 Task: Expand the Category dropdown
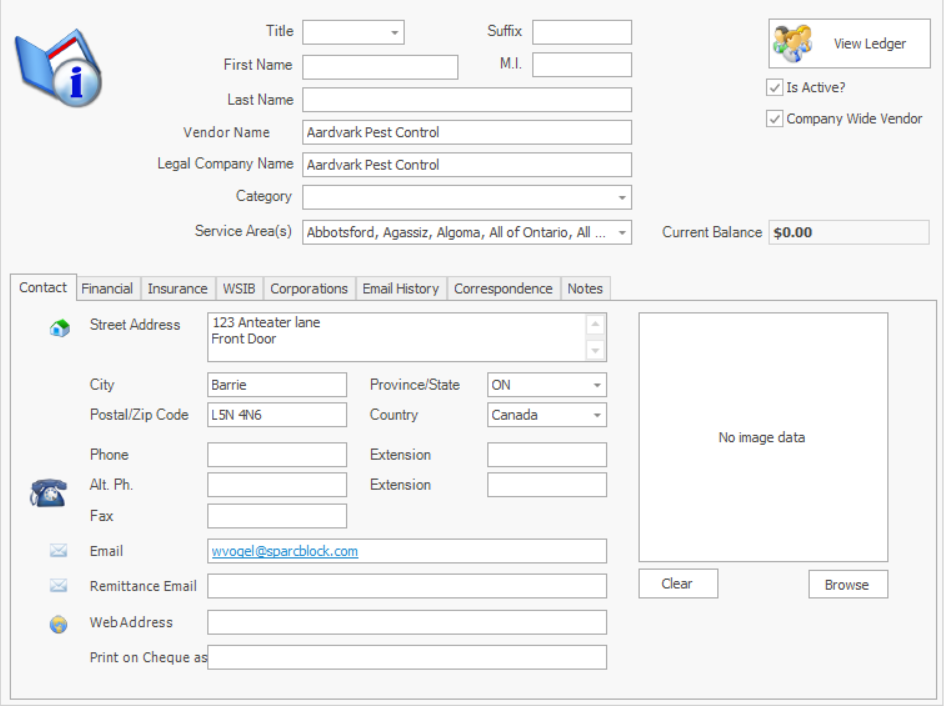click(622, 197)
